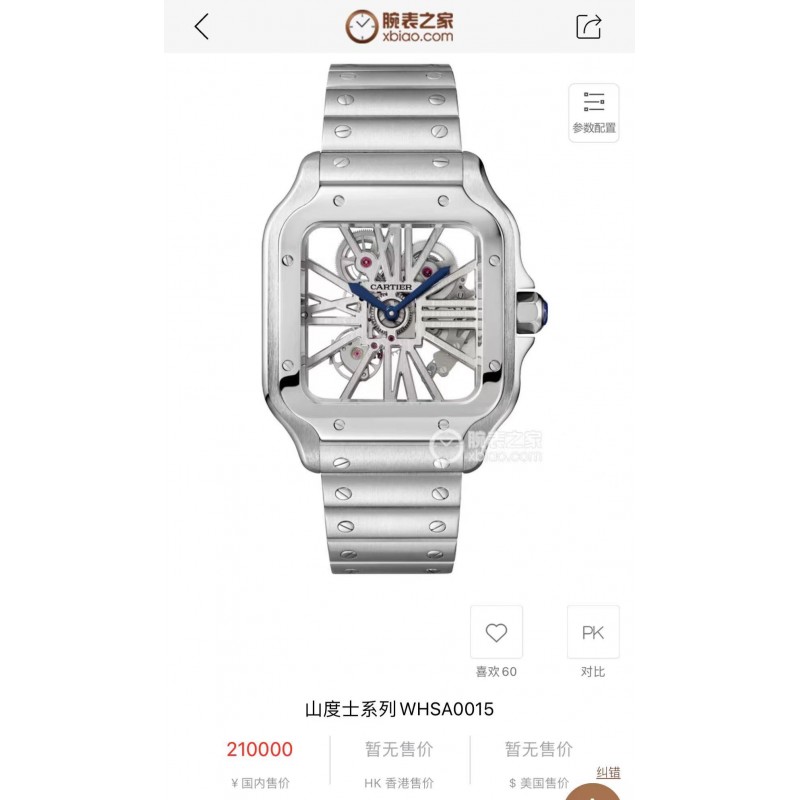This screenshot has height=800, width=800.
Task: Open the share icon at top right
Action: point(588,27)
